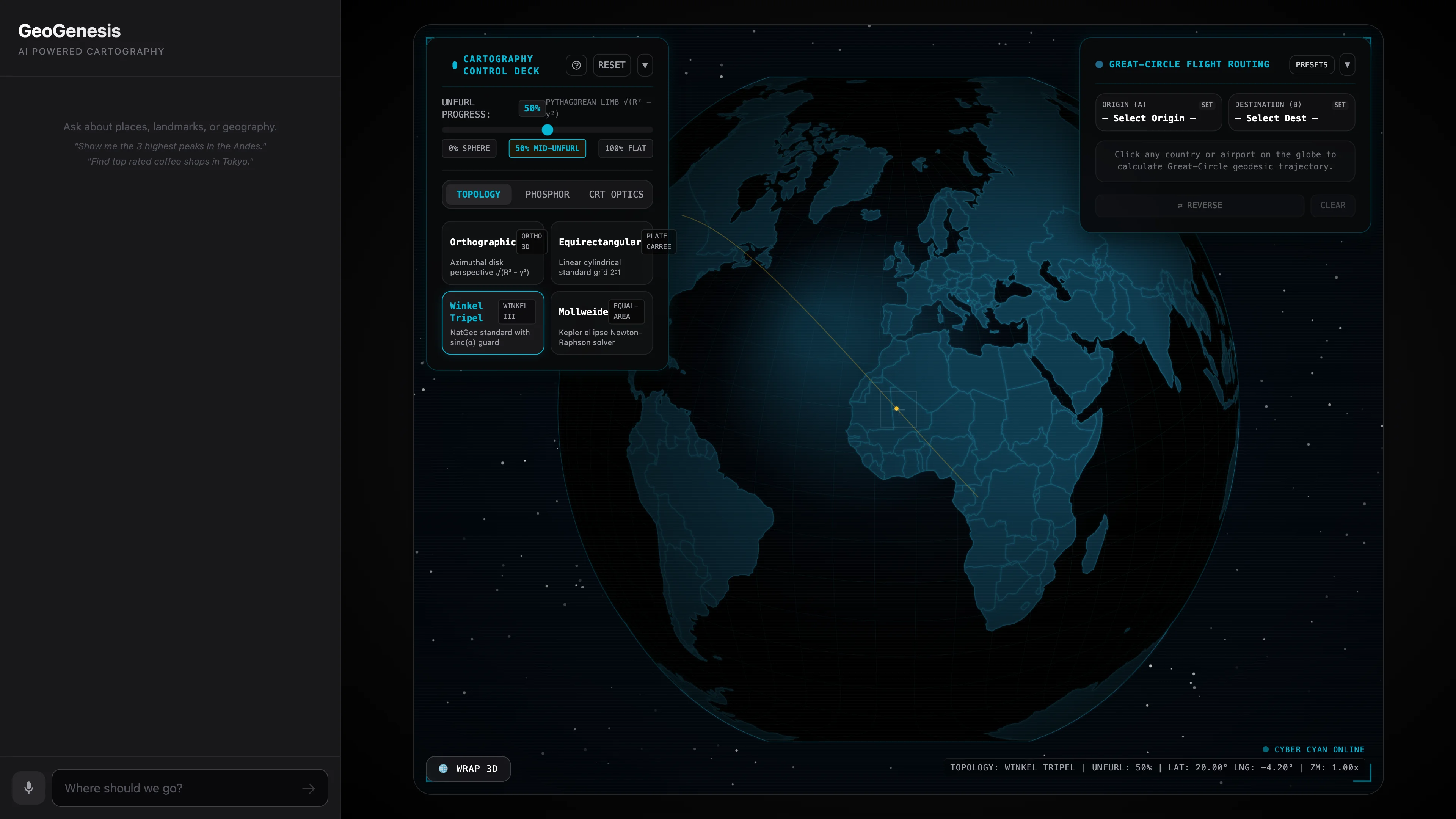Screen dimensions: 1456x819
Task: Collapse the Great-Circle Flight Routing panel
Action: click(1348, 64)
